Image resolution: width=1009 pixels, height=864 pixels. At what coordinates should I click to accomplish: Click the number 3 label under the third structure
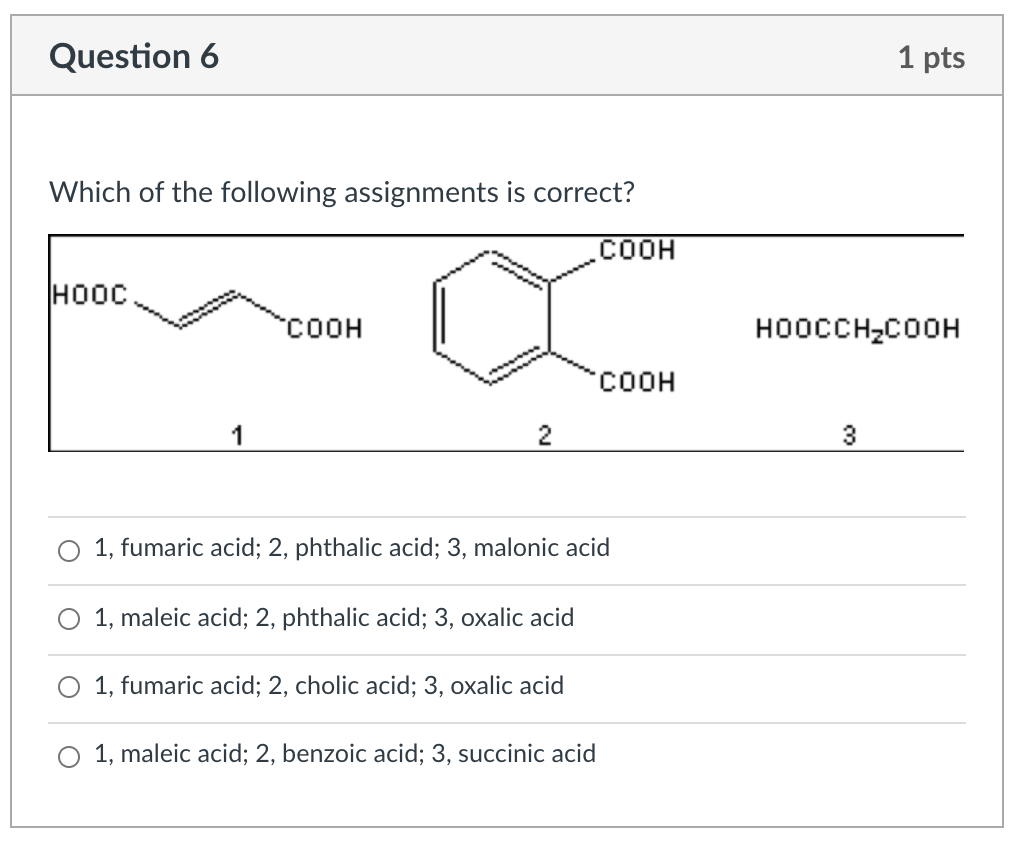click(x=849, y=436)
